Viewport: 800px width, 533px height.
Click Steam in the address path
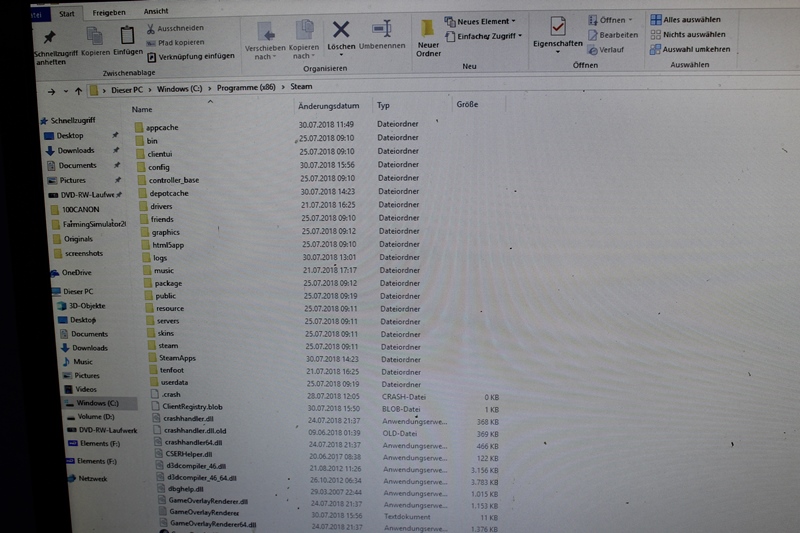point(301,87)
